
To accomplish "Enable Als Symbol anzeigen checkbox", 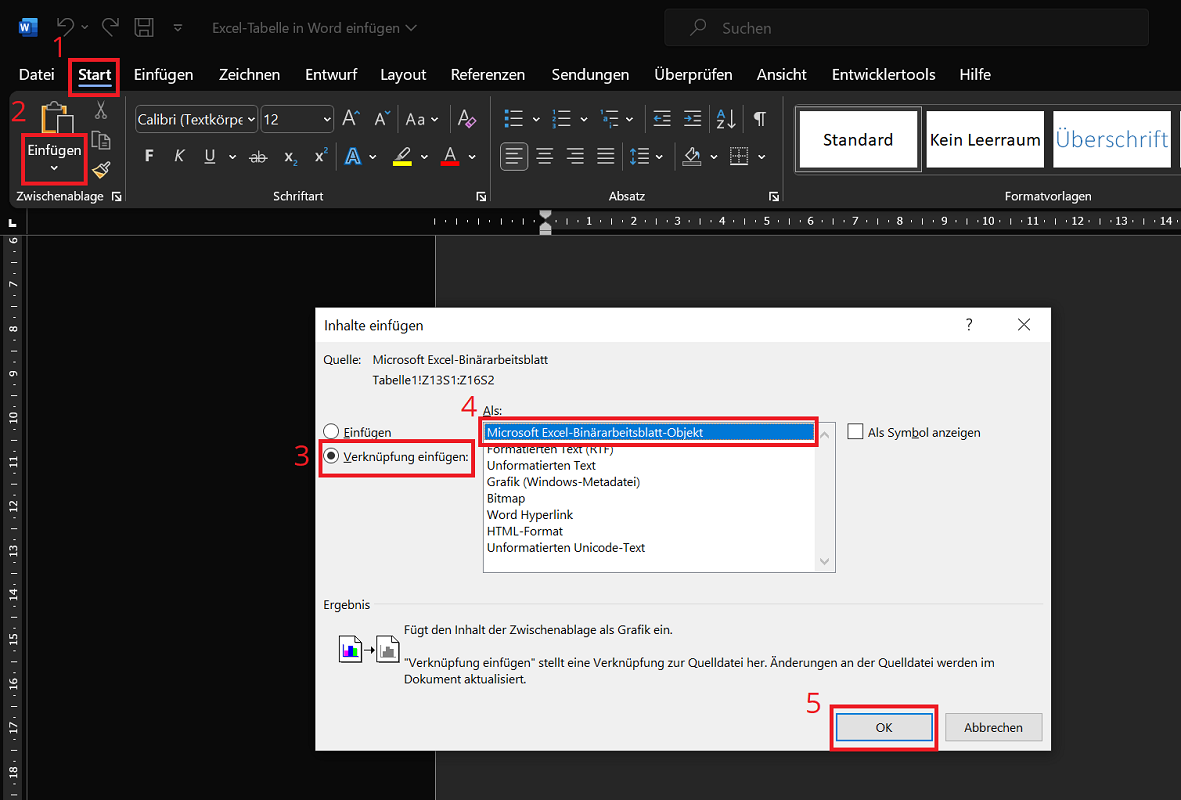I will click(x=855, y=432).
